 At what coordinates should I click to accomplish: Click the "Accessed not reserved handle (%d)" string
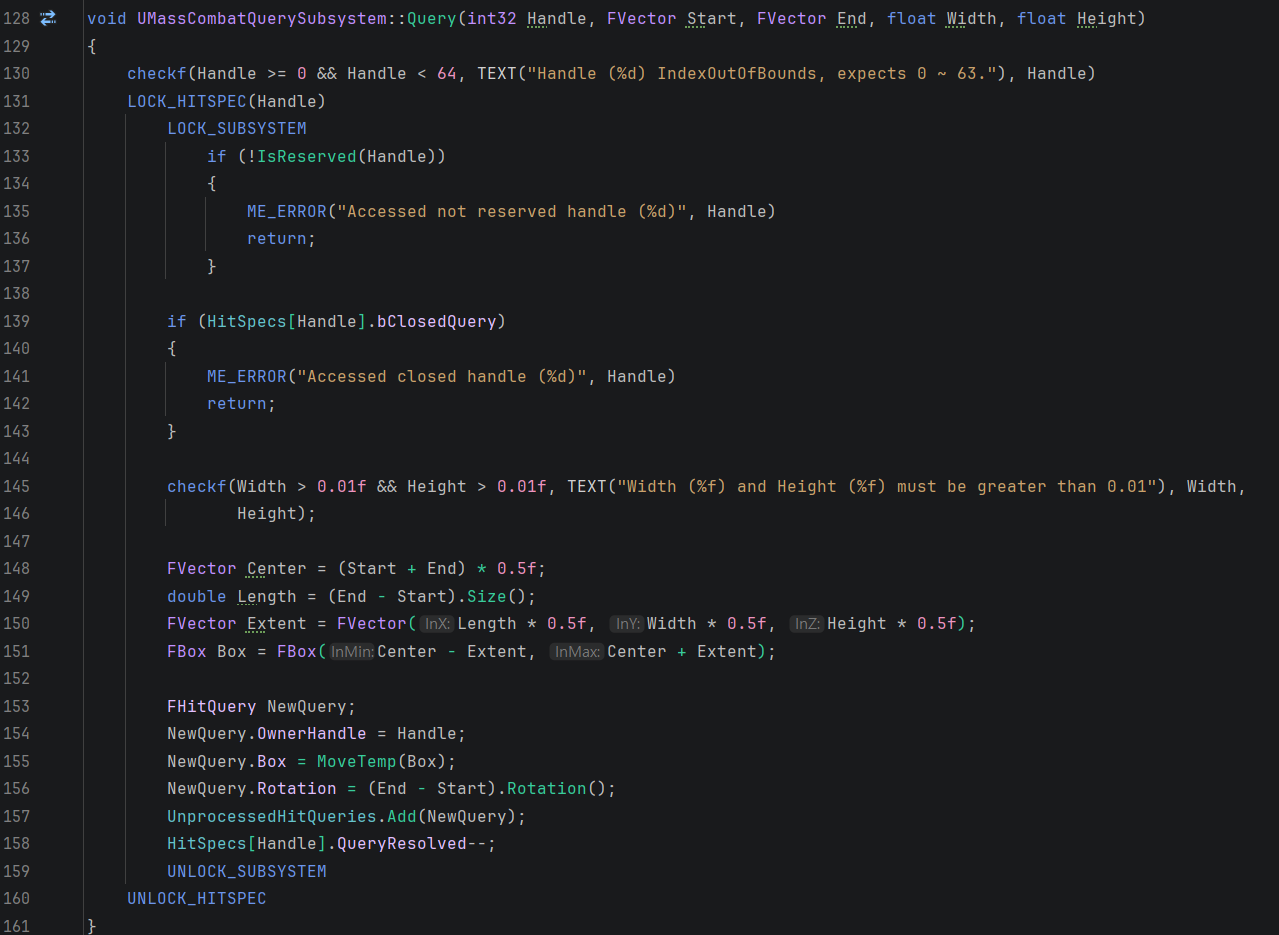click(x=512, y=211)
